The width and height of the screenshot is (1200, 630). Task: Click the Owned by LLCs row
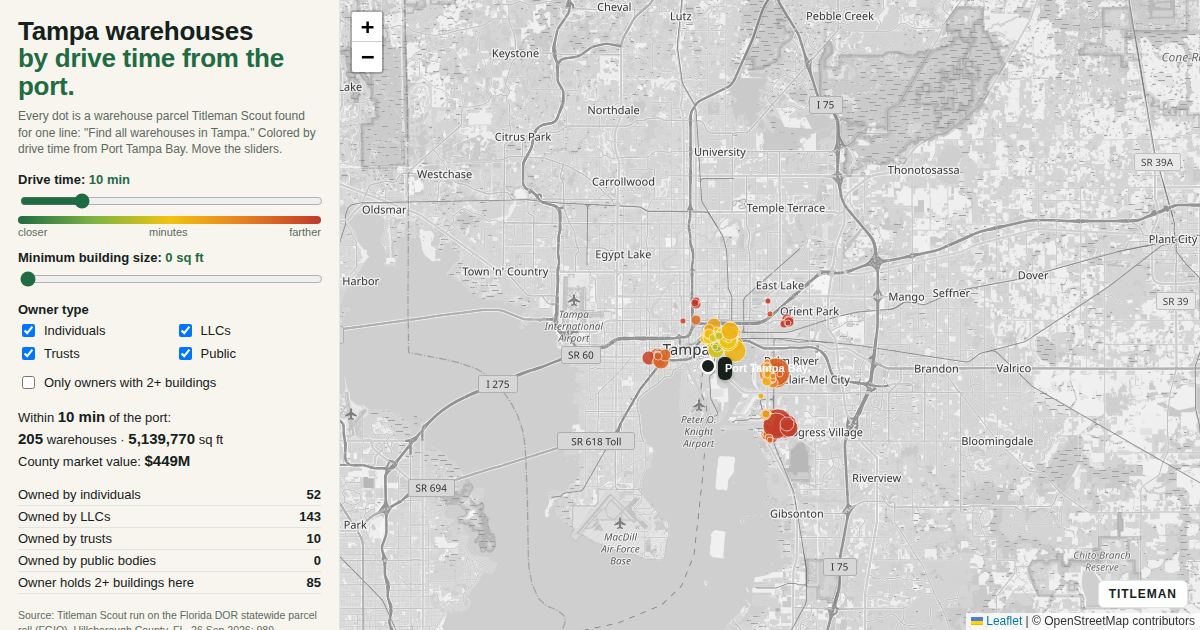(x=170, y=517)
